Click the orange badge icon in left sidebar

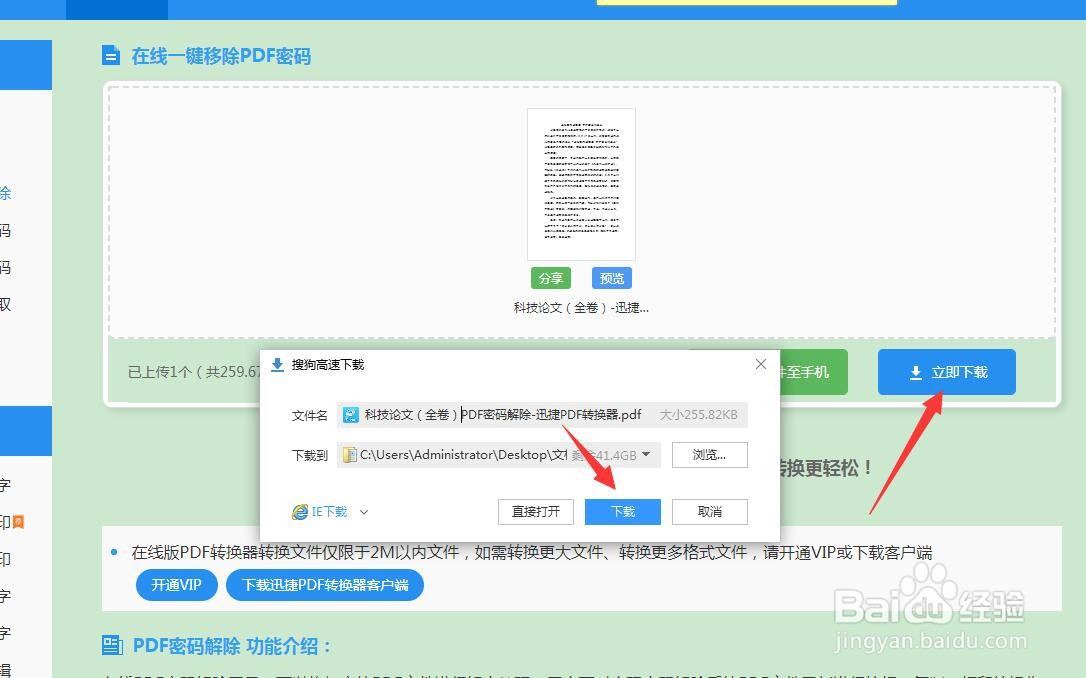click(x=19, y=521)
